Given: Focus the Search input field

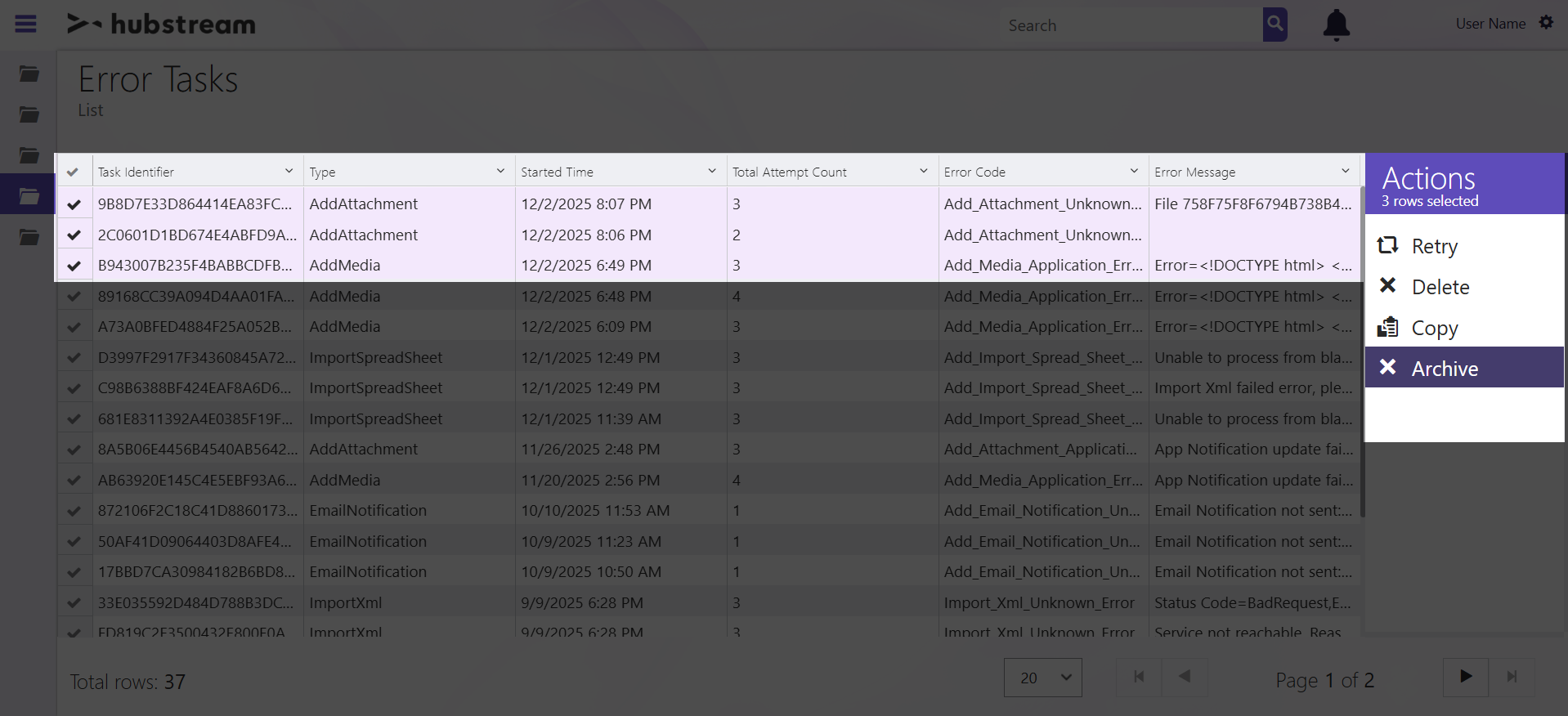Looking at the screenshot, I should click(x=1131, y=25).
